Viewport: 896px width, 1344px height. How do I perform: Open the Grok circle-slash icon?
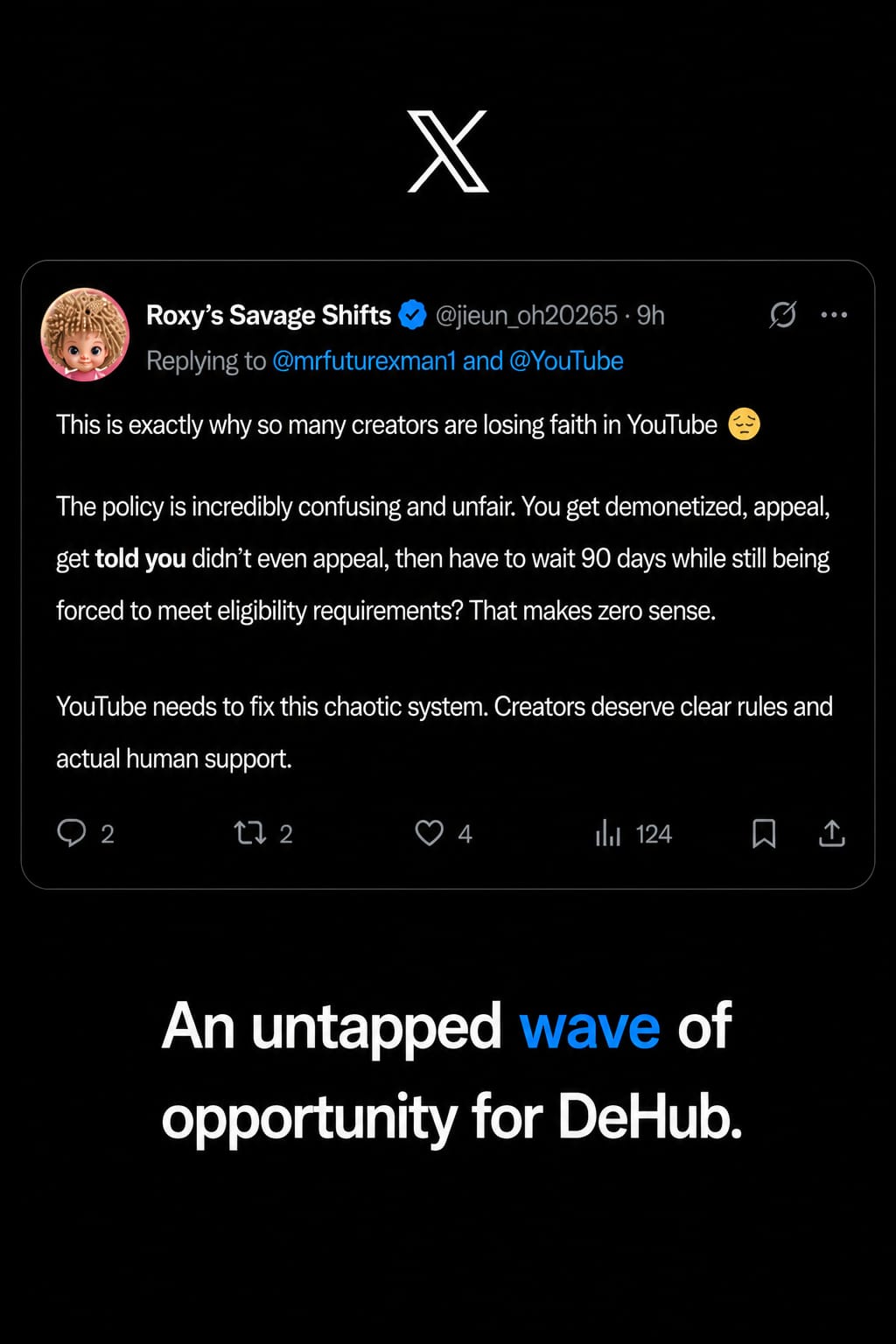[782, 314]
